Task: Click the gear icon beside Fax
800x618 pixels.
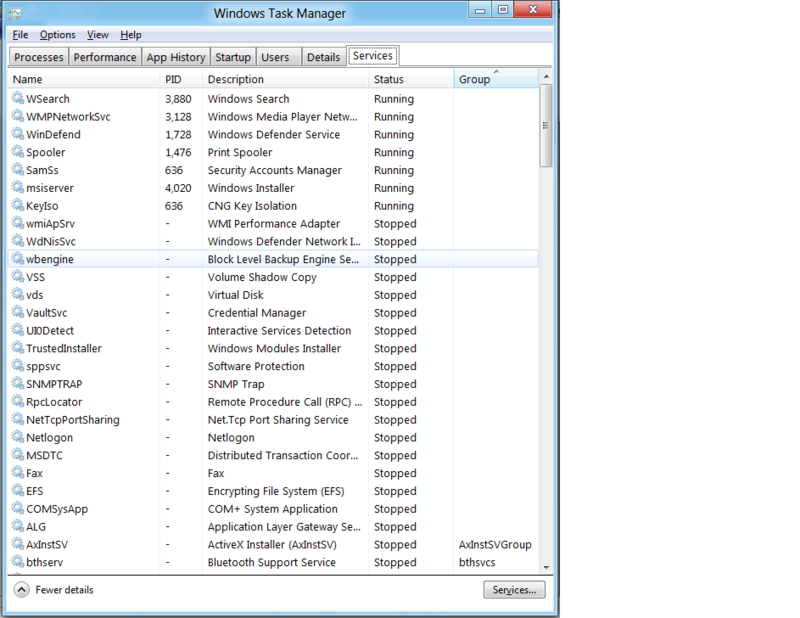Action: [18, 473]
